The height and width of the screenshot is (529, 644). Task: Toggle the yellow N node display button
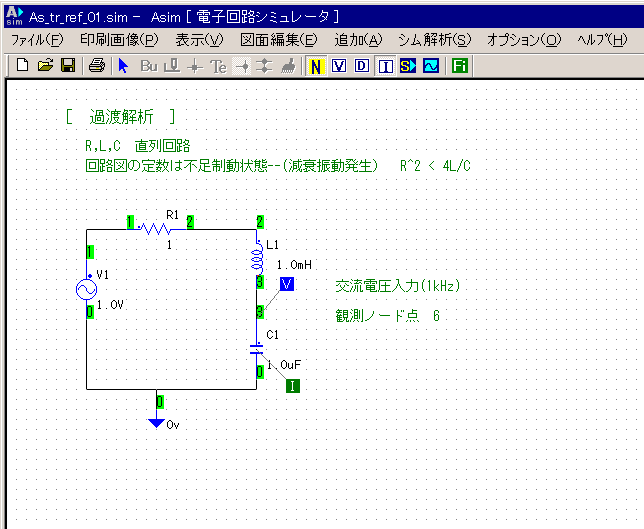(x=316, y=66)
